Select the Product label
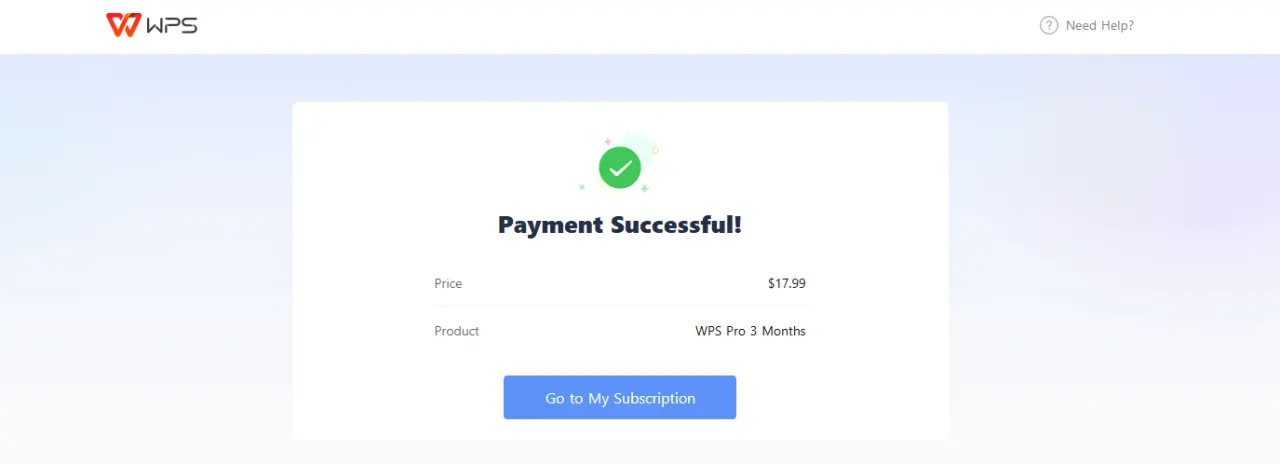 coord(457,331)
